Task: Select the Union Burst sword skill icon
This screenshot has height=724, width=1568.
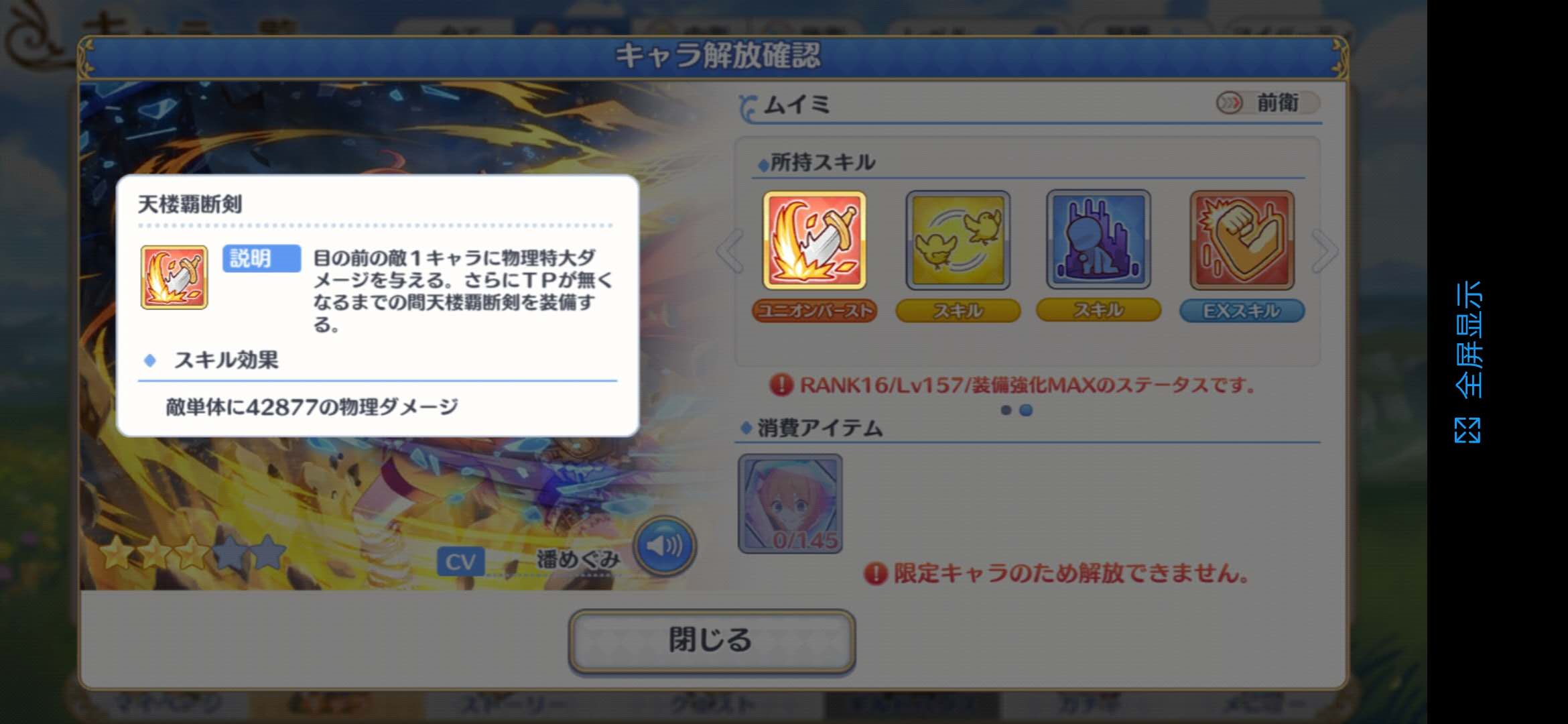Action: coord(814,241)
